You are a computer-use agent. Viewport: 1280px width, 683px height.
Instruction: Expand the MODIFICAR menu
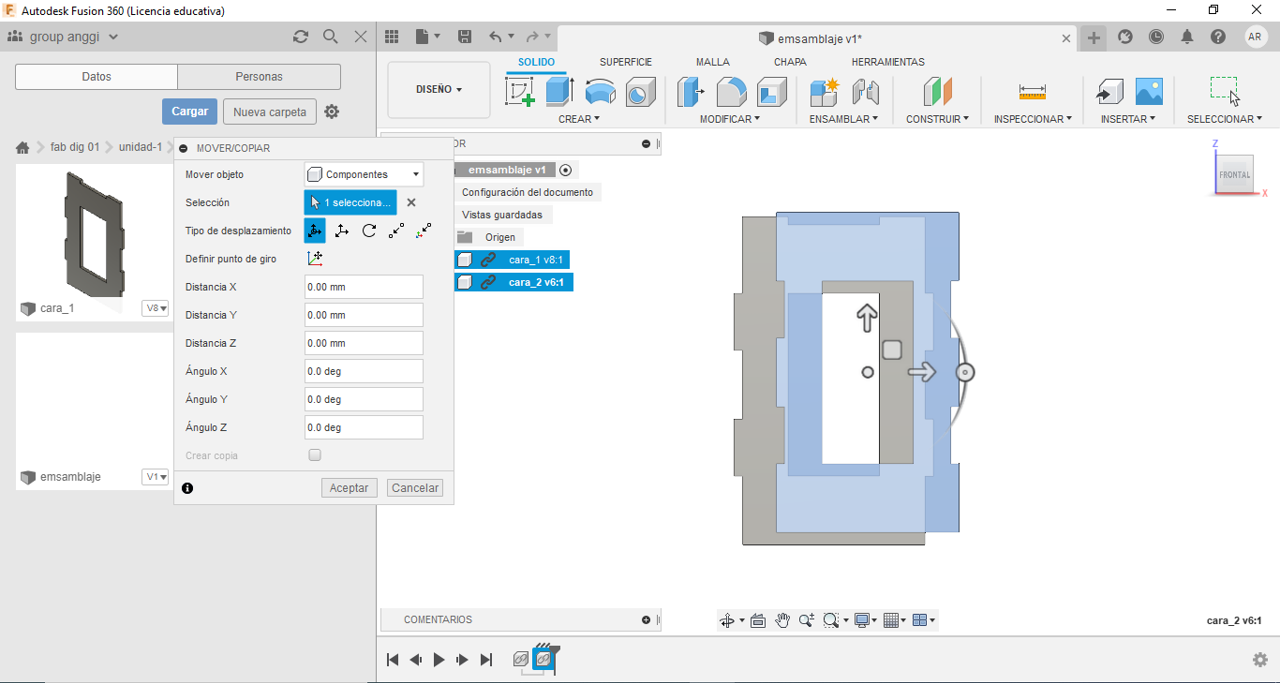[730, 119]
